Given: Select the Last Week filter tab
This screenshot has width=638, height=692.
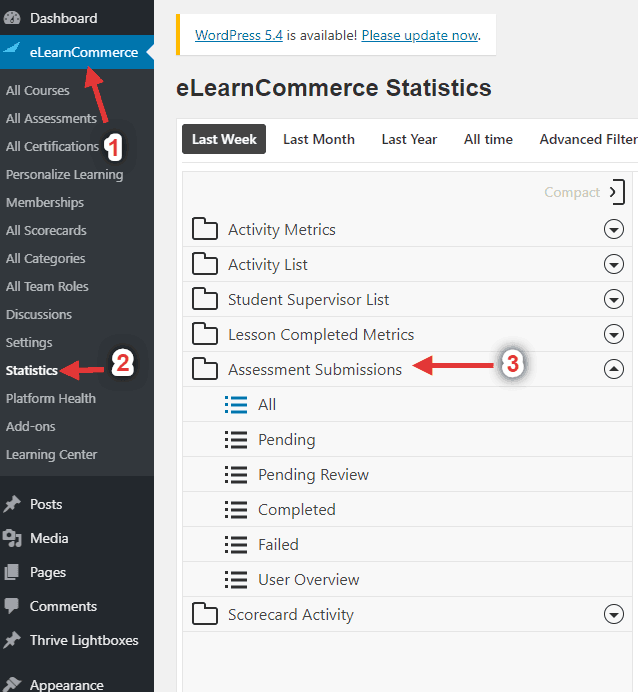Looking at the screenshot, I should (224, 139).
